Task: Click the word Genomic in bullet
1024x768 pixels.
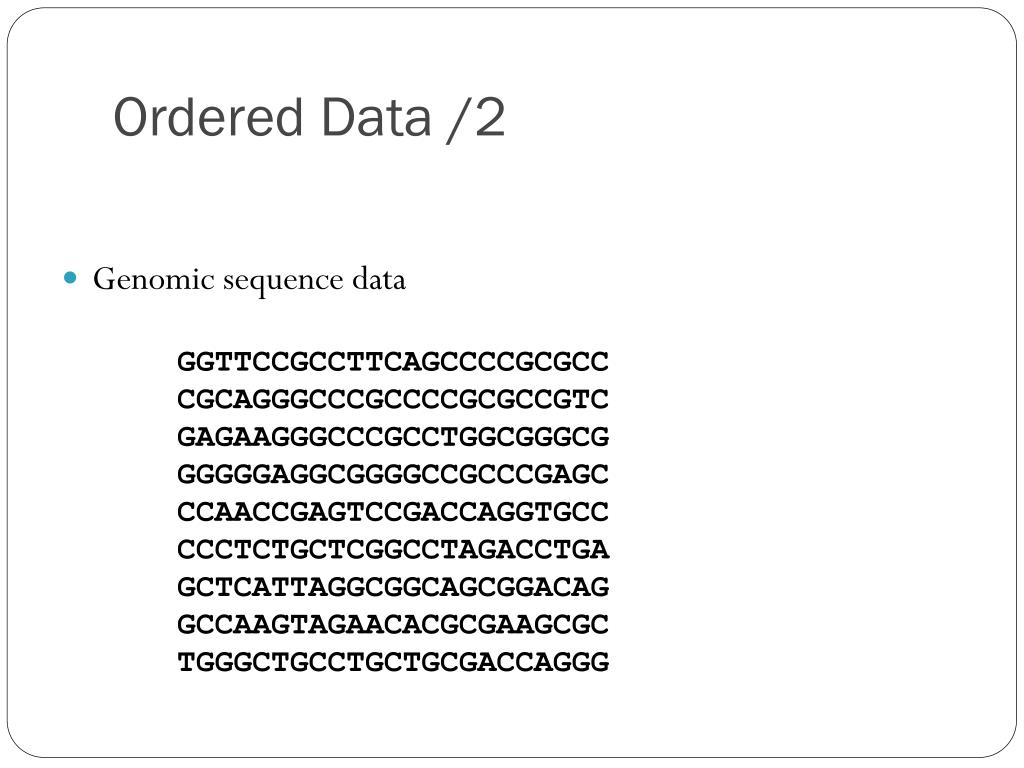Action: pyautogui.click(x=154, y=279)
